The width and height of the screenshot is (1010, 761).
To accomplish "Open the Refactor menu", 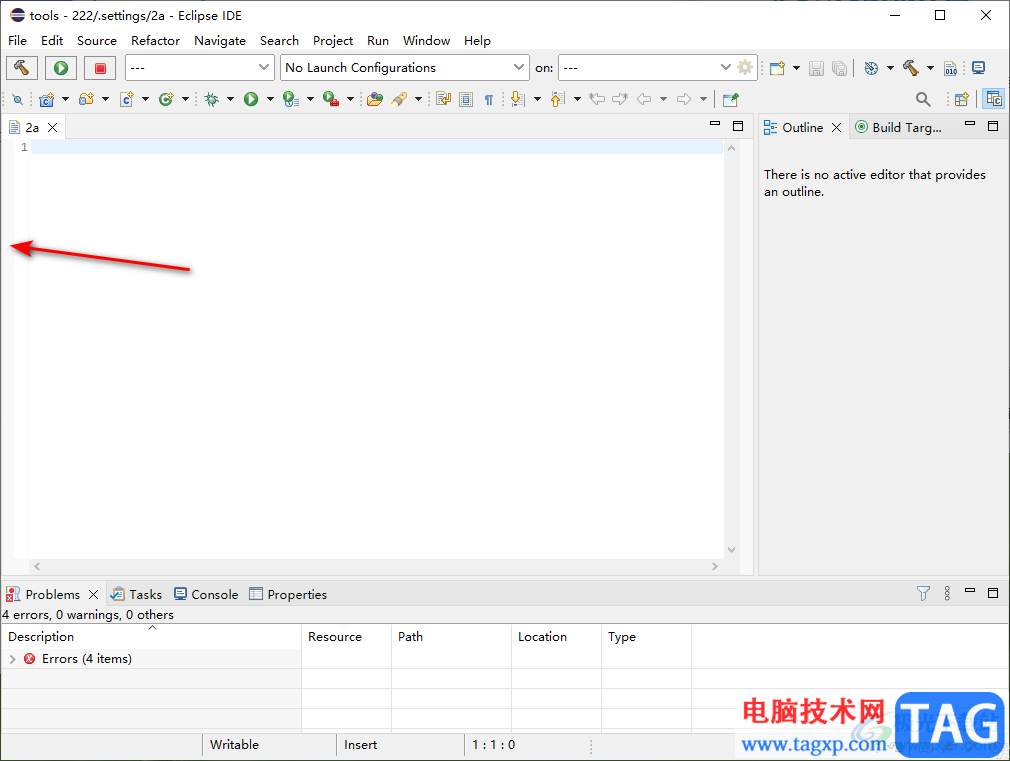I will coord(155,41).
